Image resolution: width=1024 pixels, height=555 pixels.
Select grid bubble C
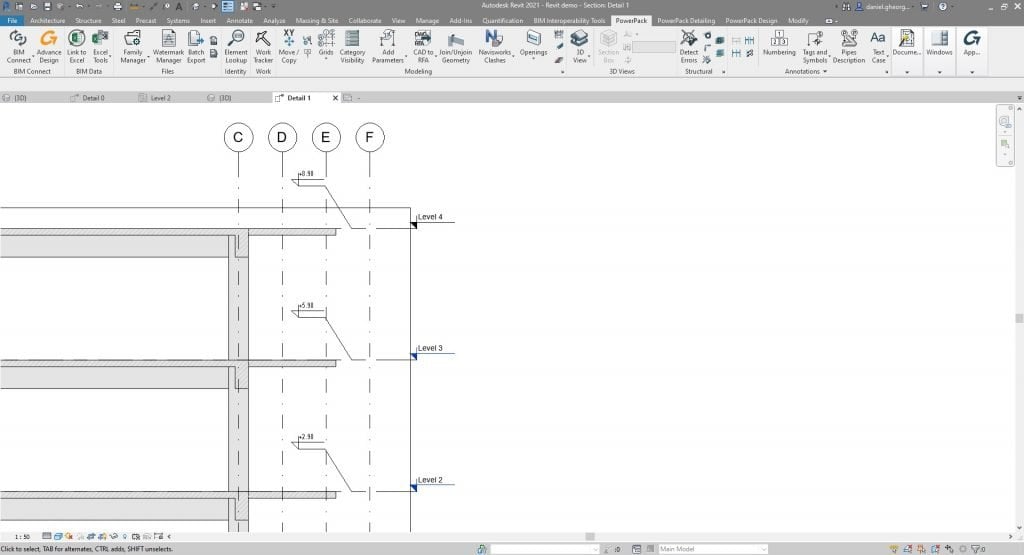point(238,138)
